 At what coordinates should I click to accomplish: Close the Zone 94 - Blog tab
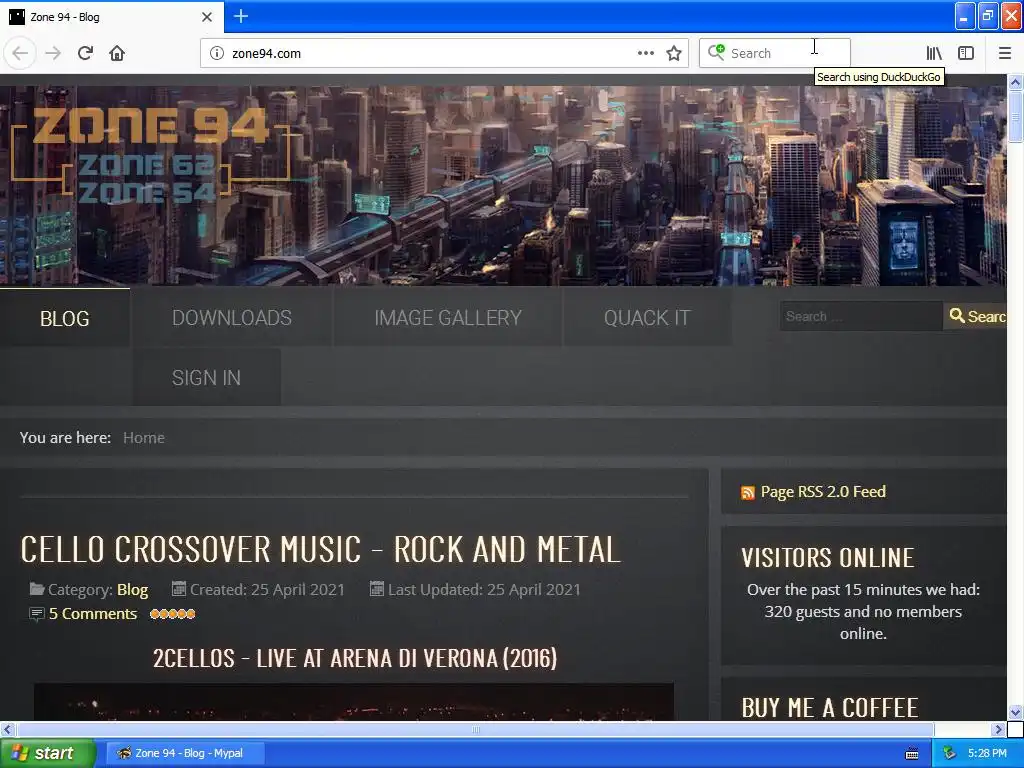[x=207, y=17]
